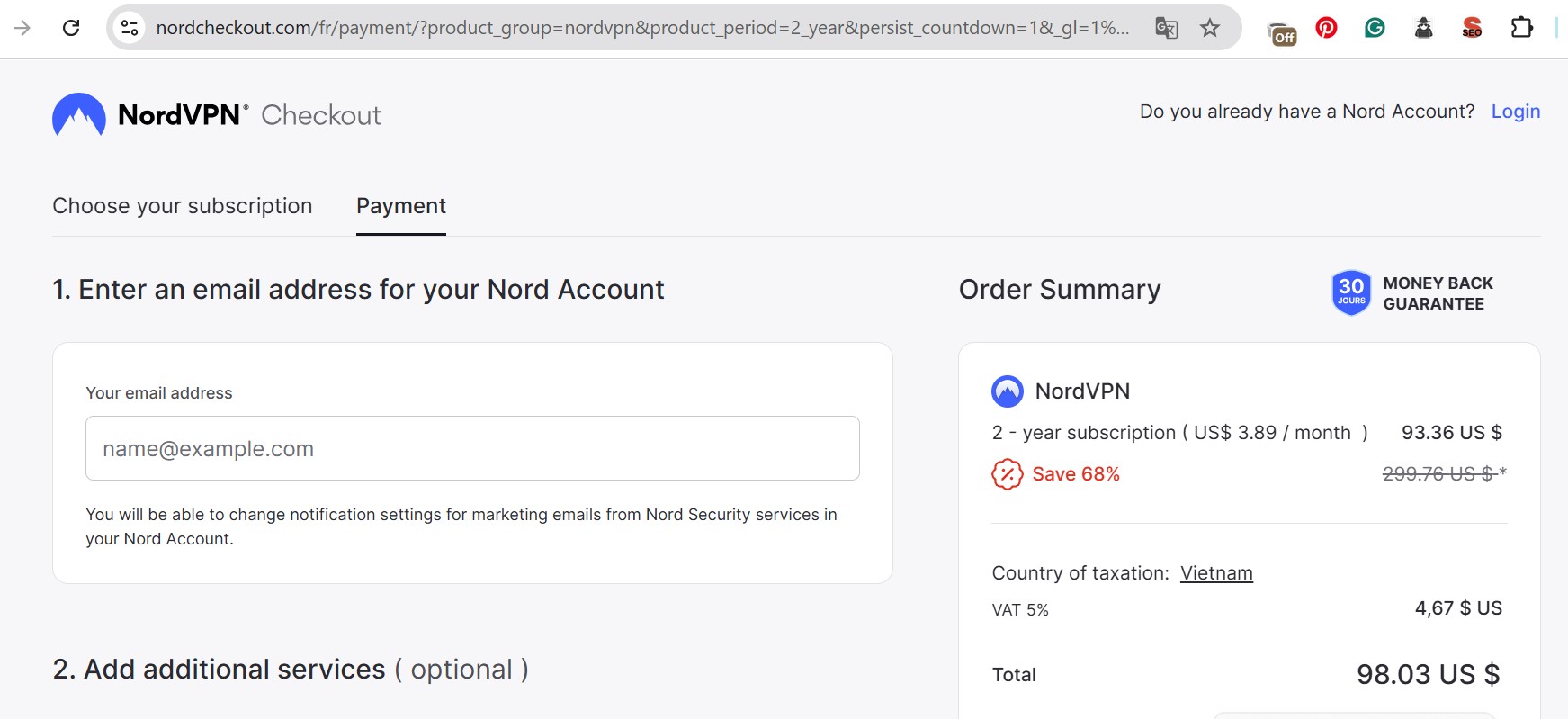Viewport: 1568px width, 719px height.
Task: Click the Login link
Action: [1516, 111]
